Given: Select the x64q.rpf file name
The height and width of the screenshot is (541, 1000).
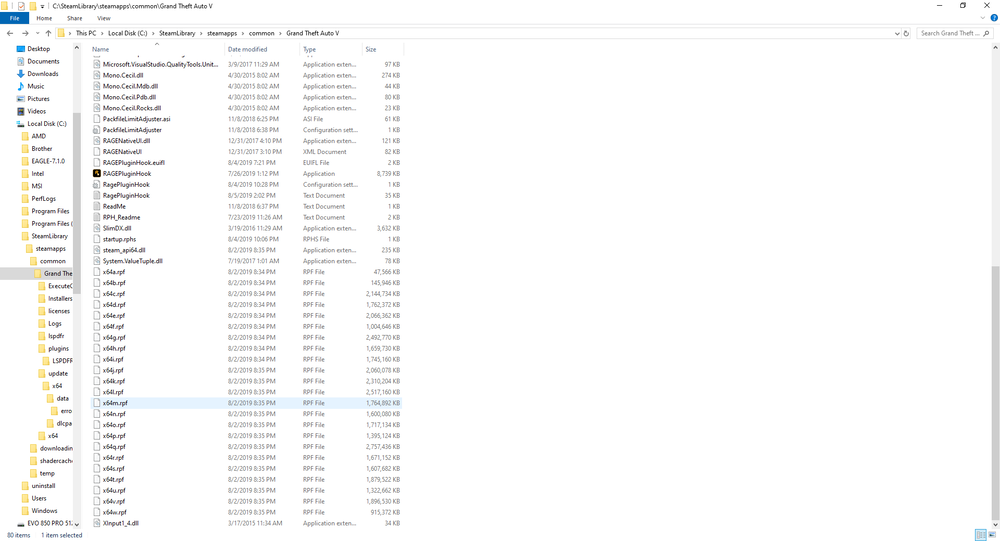Looking at the screenshot, I should 114,447.
